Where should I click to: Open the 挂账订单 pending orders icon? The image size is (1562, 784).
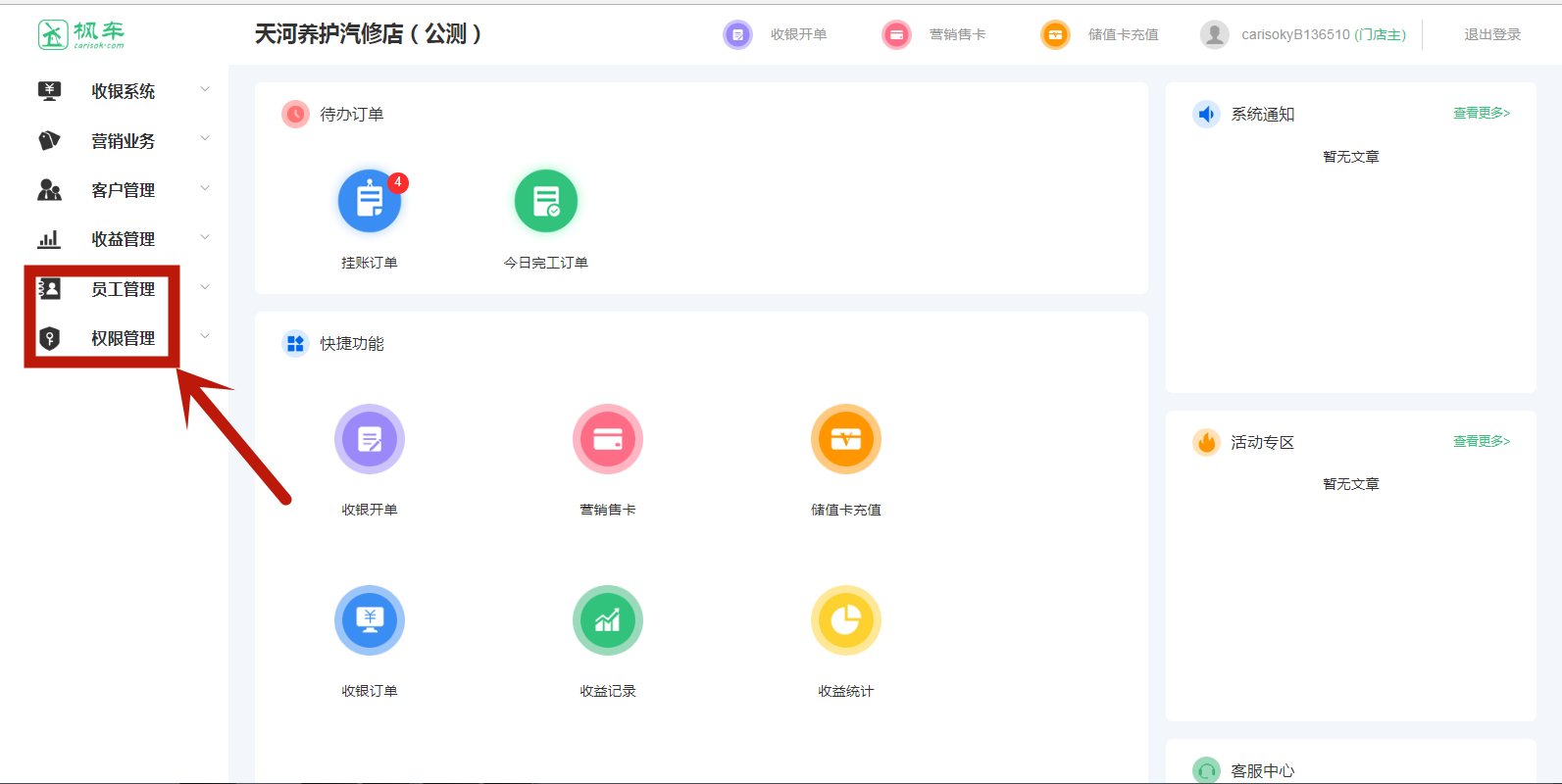[x=370, y=202]
